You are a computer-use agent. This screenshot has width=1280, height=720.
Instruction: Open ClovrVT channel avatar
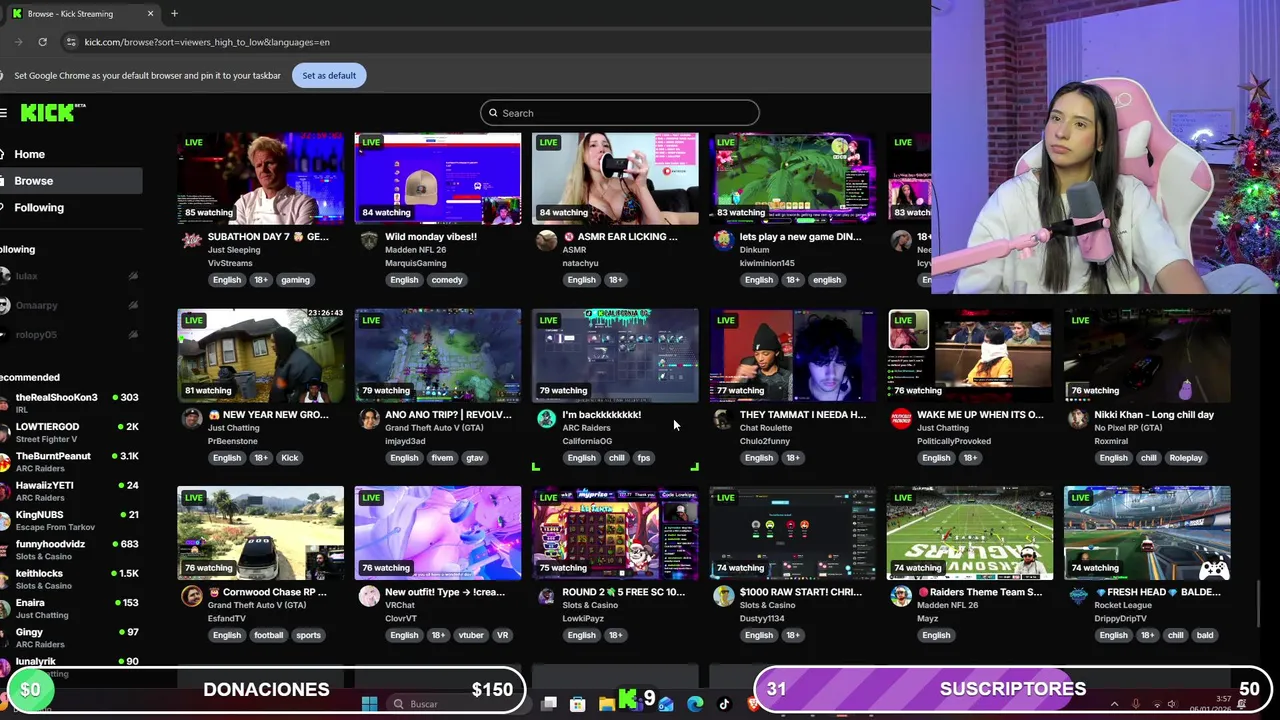pos(369,595)
